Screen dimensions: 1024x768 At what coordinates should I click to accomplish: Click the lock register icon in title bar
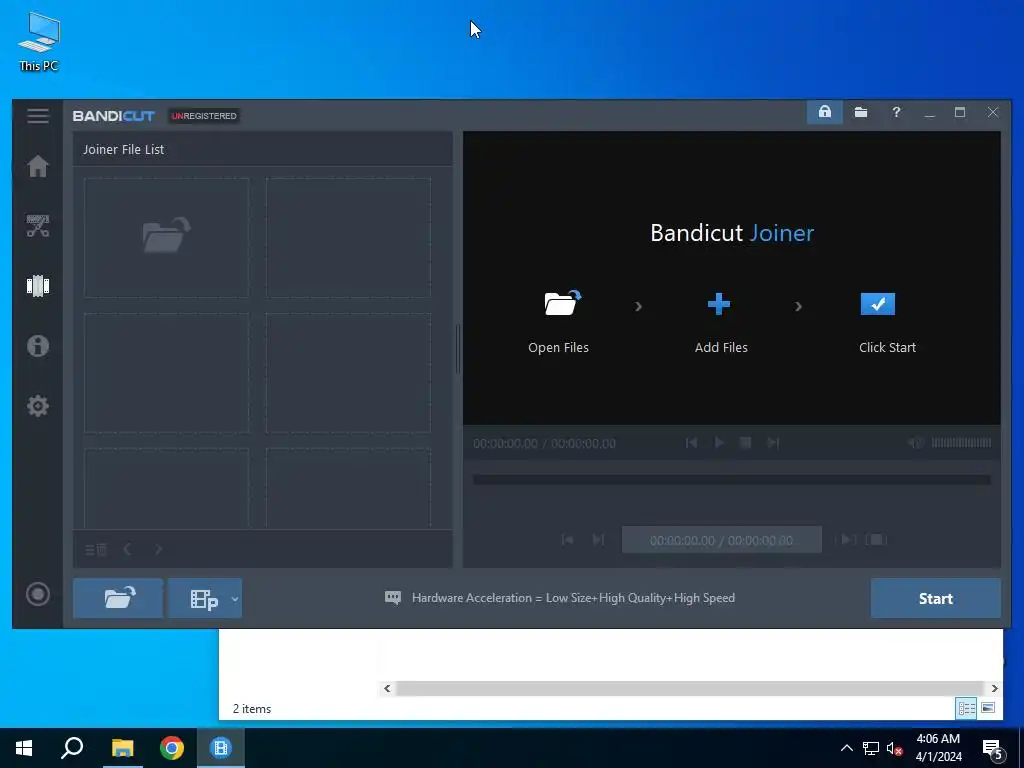tap(825, 112)
